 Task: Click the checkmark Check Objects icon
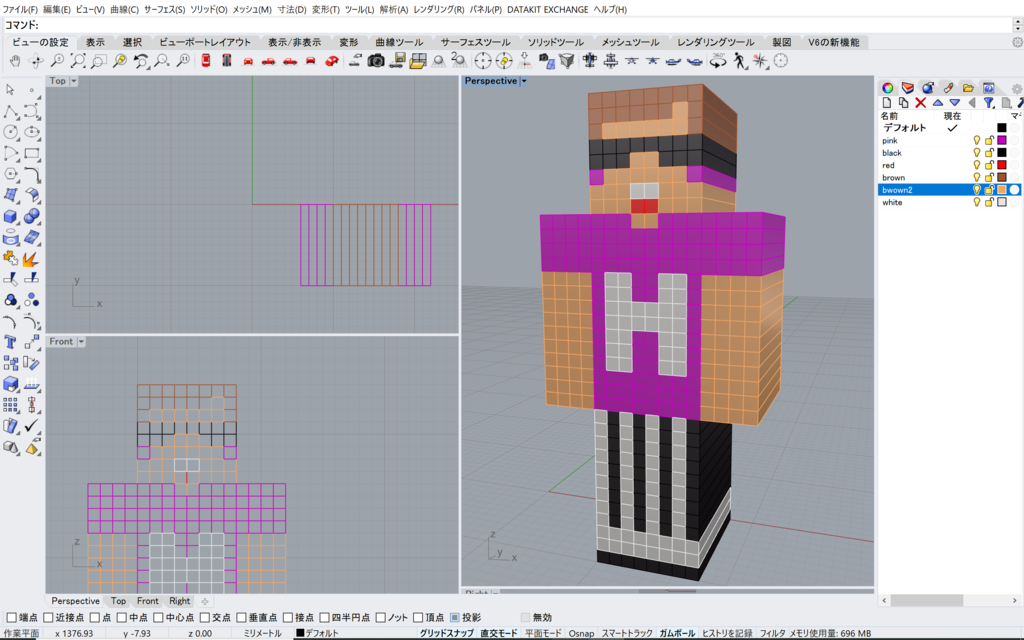point(31,426)
